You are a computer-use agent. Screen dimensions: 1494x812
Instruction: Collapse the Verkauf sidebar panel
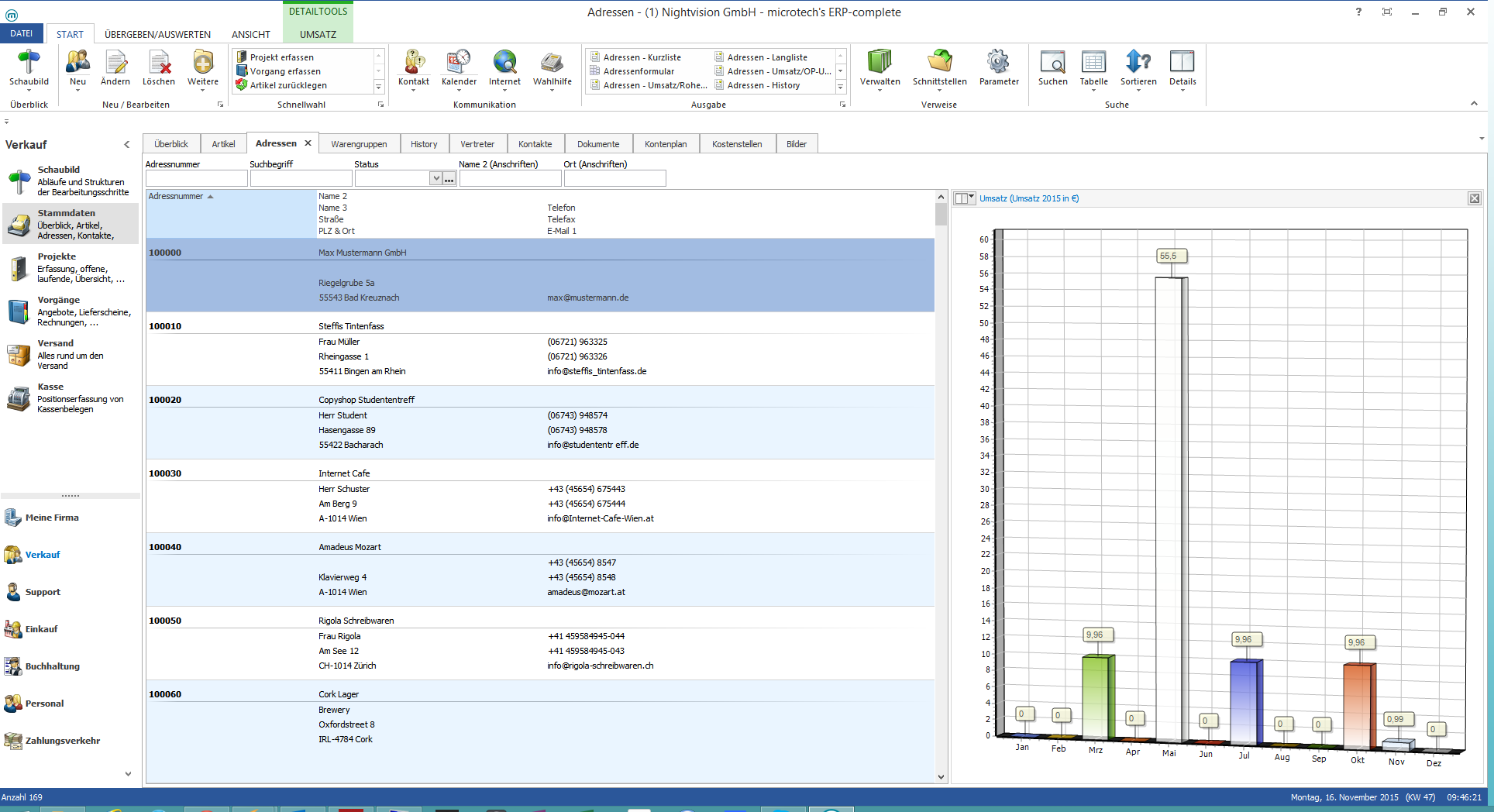[127, 145]
